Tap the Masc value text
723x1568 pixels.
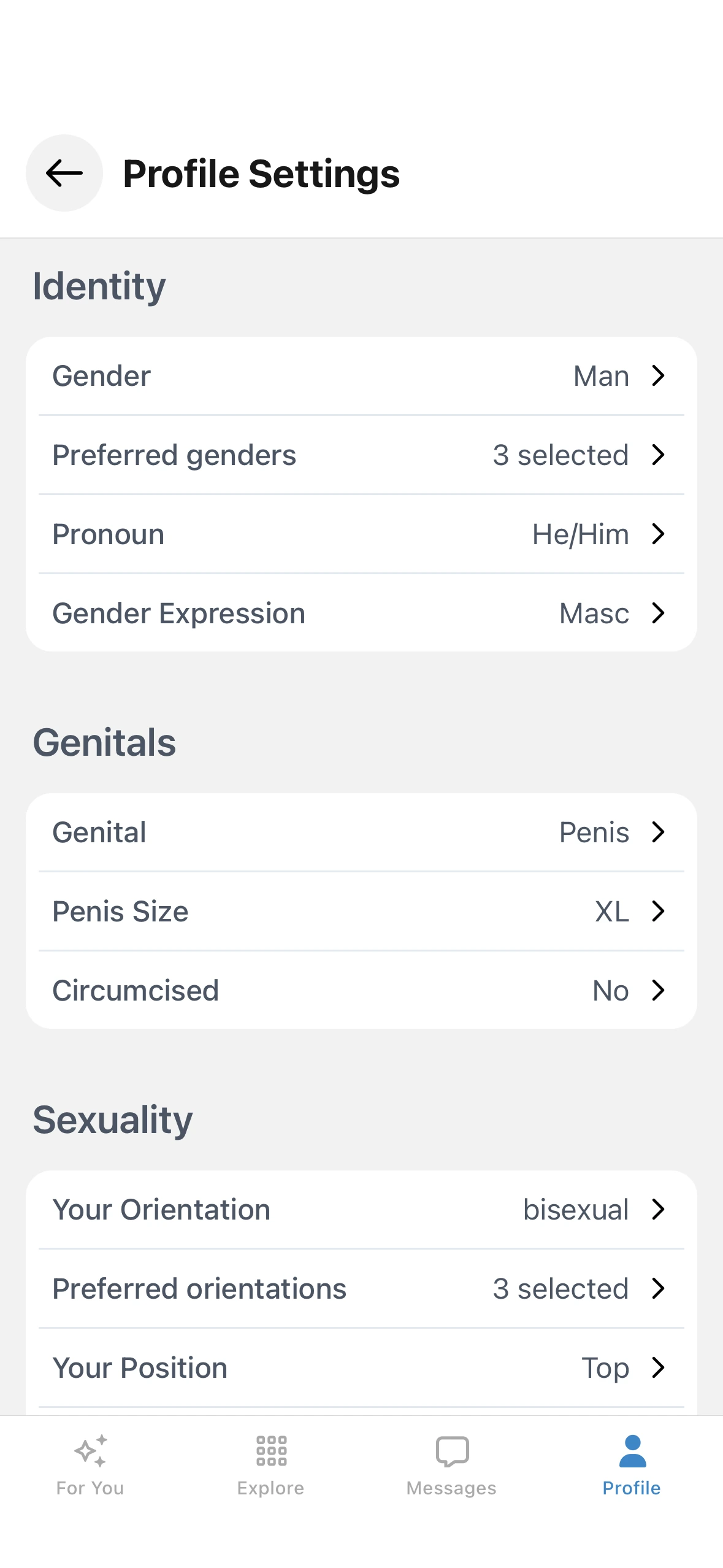point(594,613)
